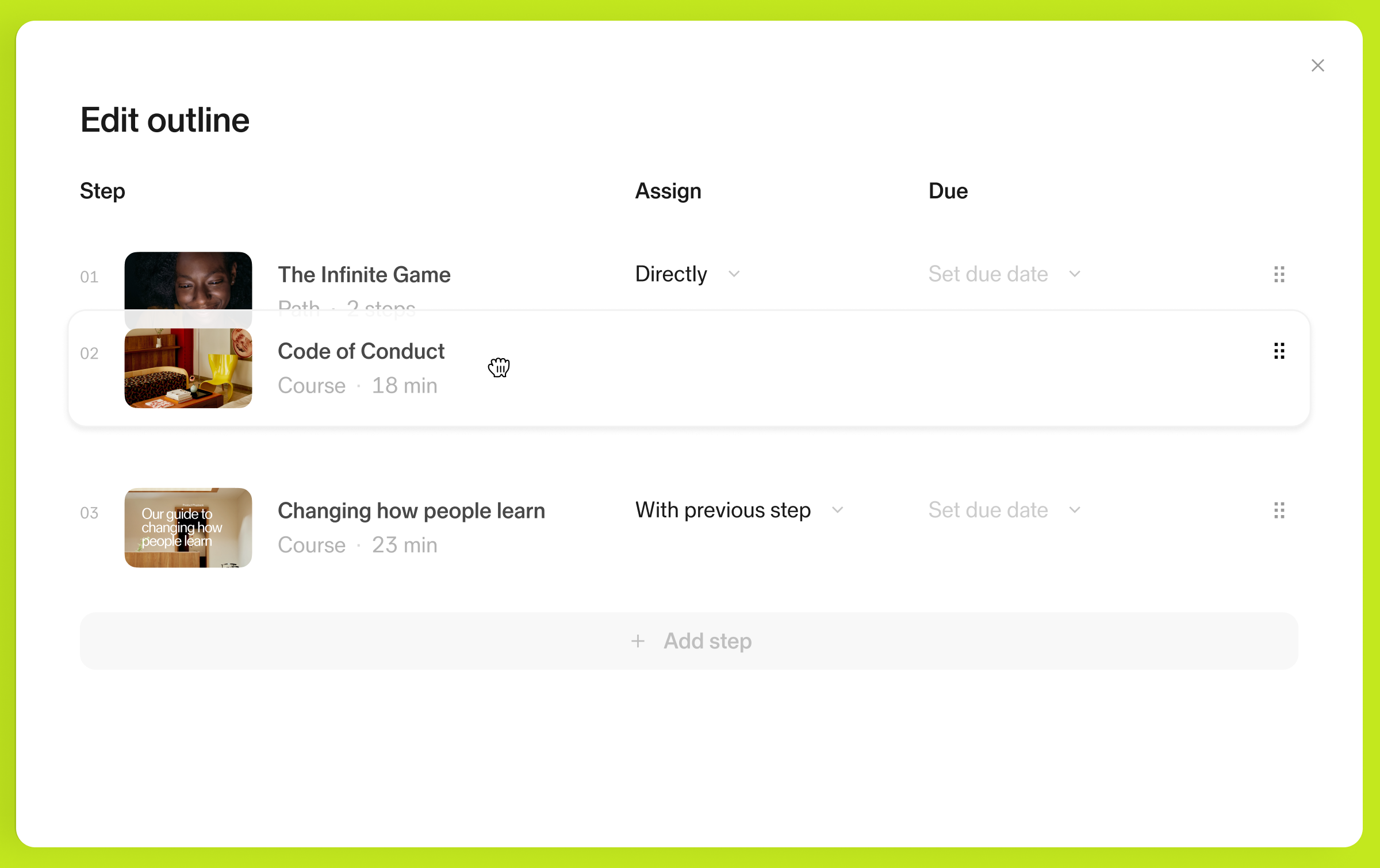Click drag handle for Code of Conduct
The width and height of the screenshot is (1380, 868).
point(1279,351)
